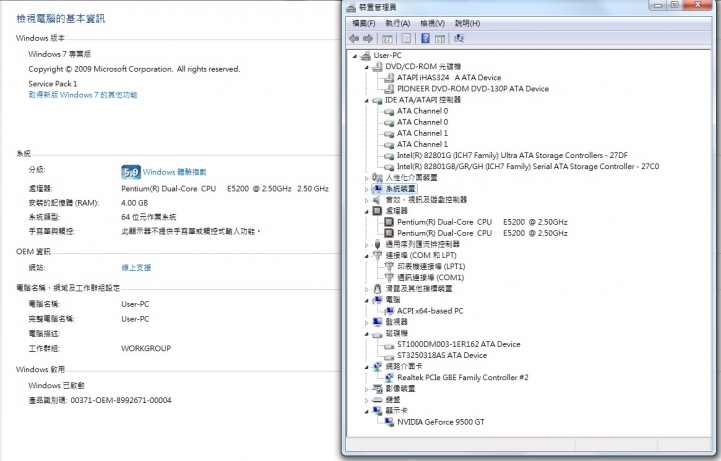The height and width of the screenshot is (461, 721).
Task: Click the User-PC computer icon in tree
Action: (x=366, y=56)
